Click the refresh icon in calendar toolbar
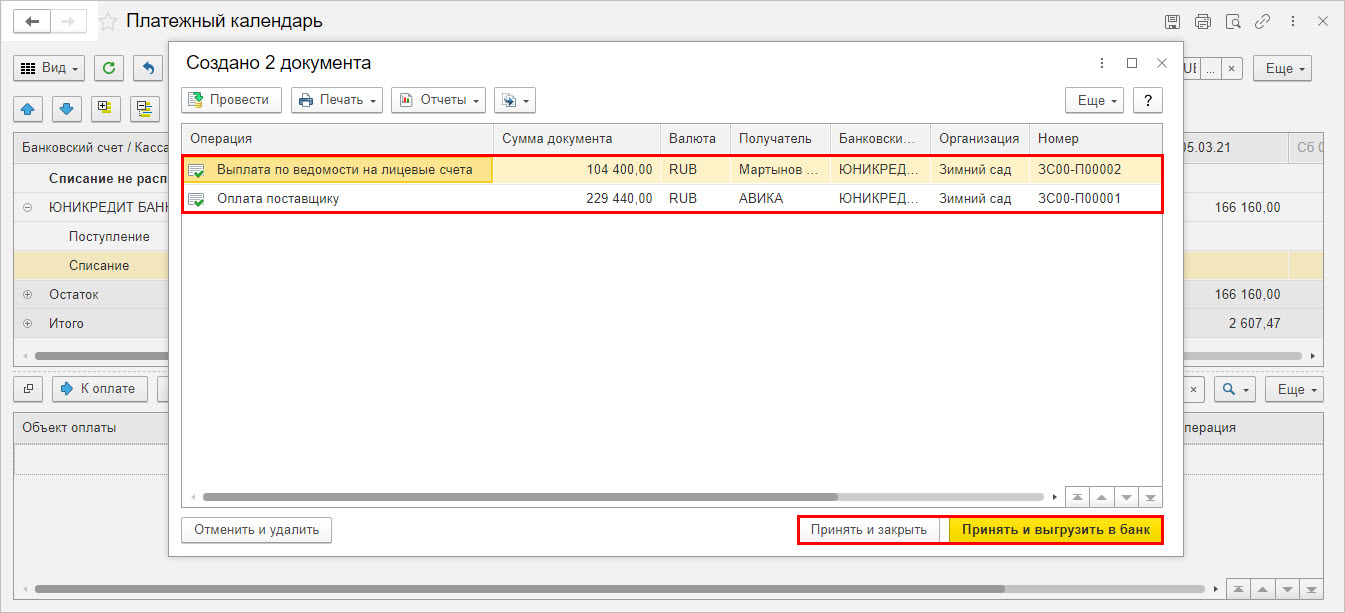 [x=108, y=68]
